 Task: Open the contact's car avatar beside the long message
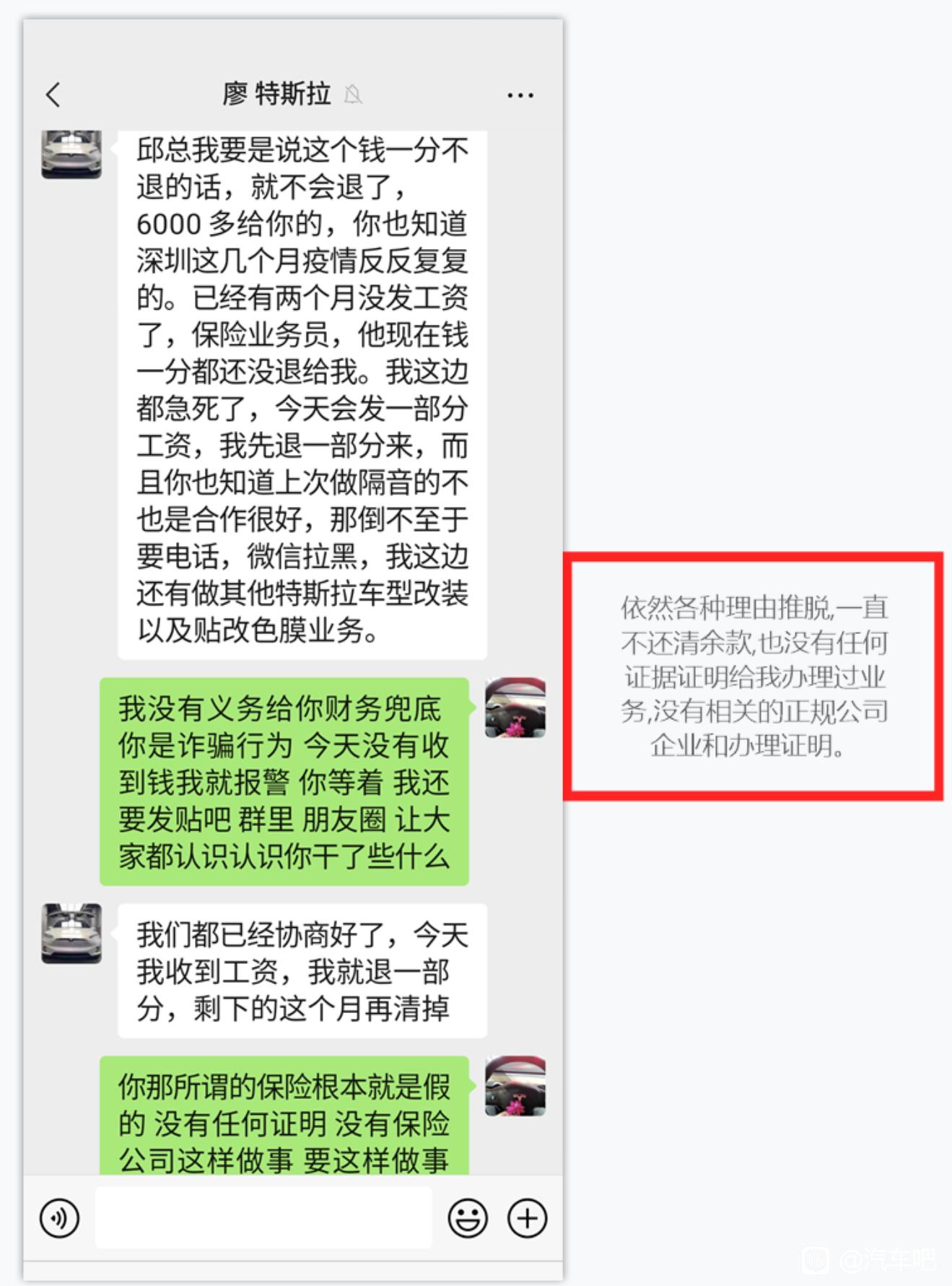tap(71, 153)
